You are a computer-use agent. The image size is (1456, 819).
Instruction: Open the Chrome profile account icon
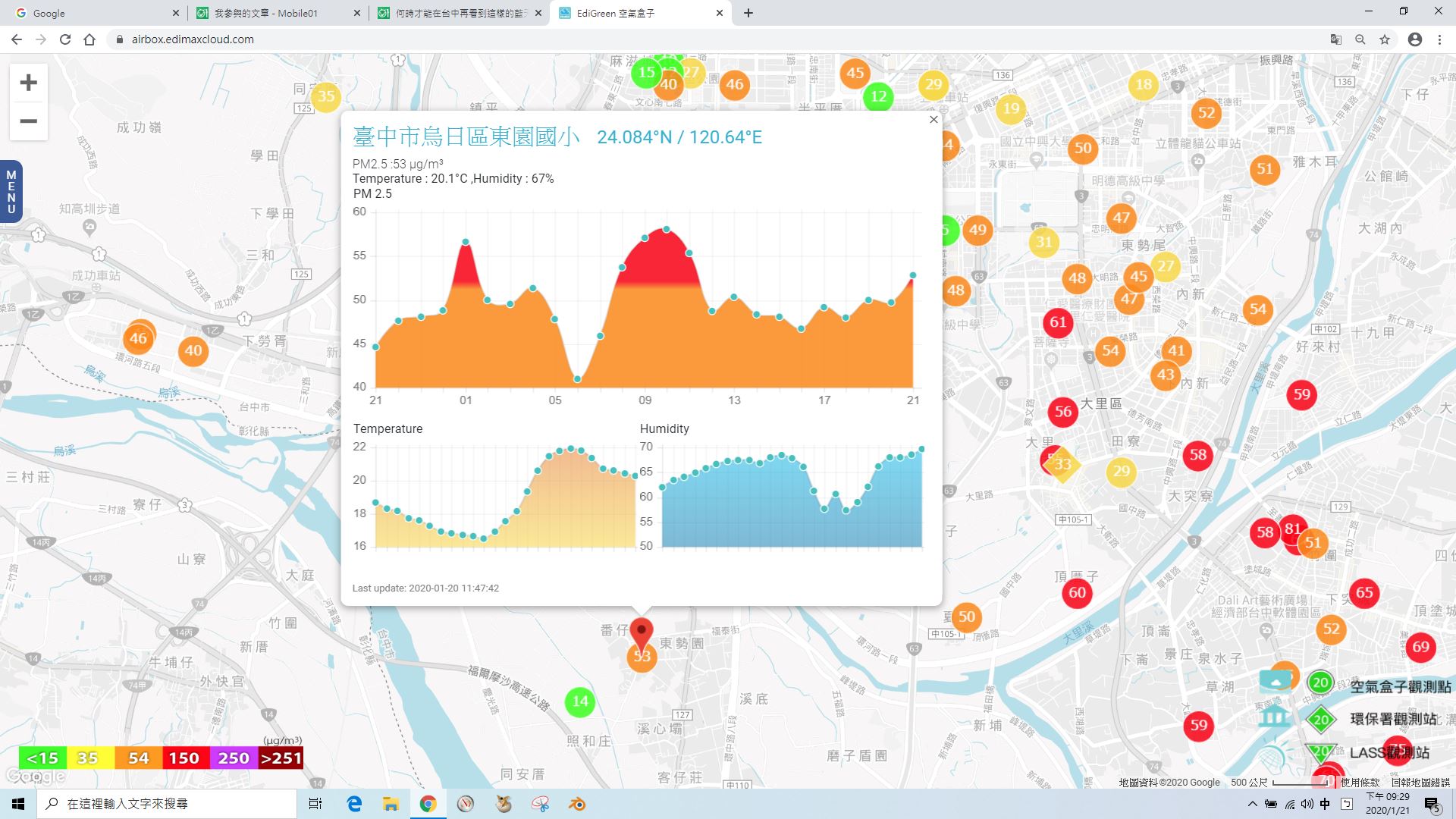pyautogui.click(x=1414, y=39)
